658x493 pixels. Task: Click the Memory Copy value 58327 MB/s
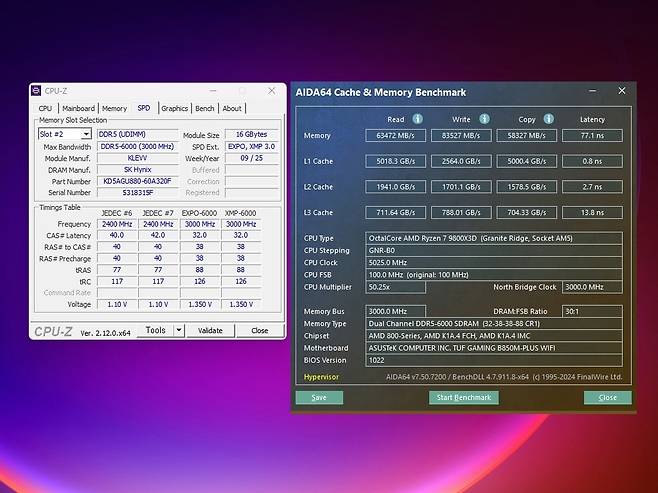[x=527, y=136]
